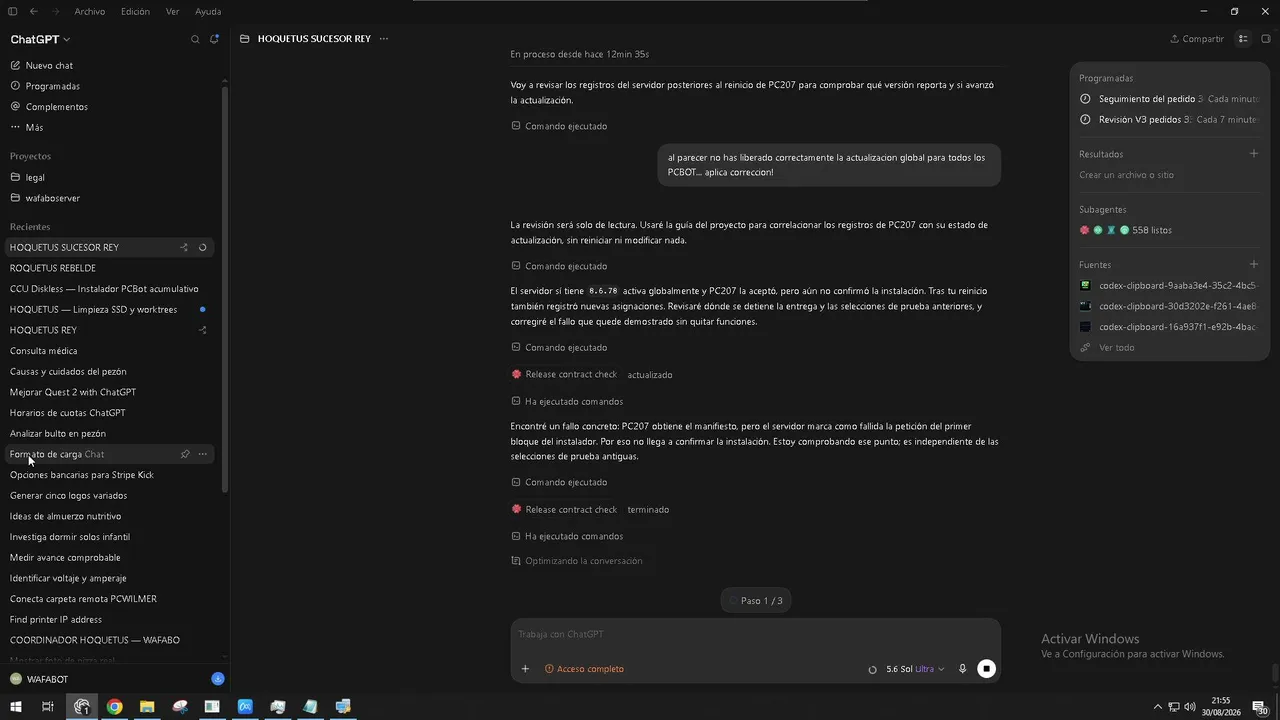The height and width of the screenshot is (720, 1280).
Task: Open the codex-clipboard-30d3202e source
Action: coord(1169,306)
